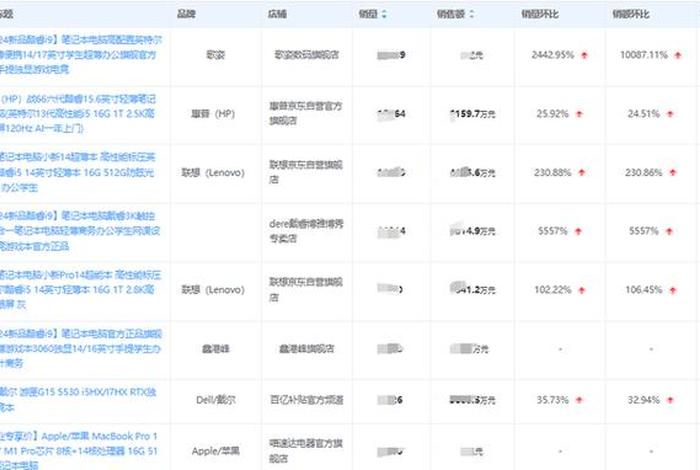Click the 店铺 column header

coord(277,14)
